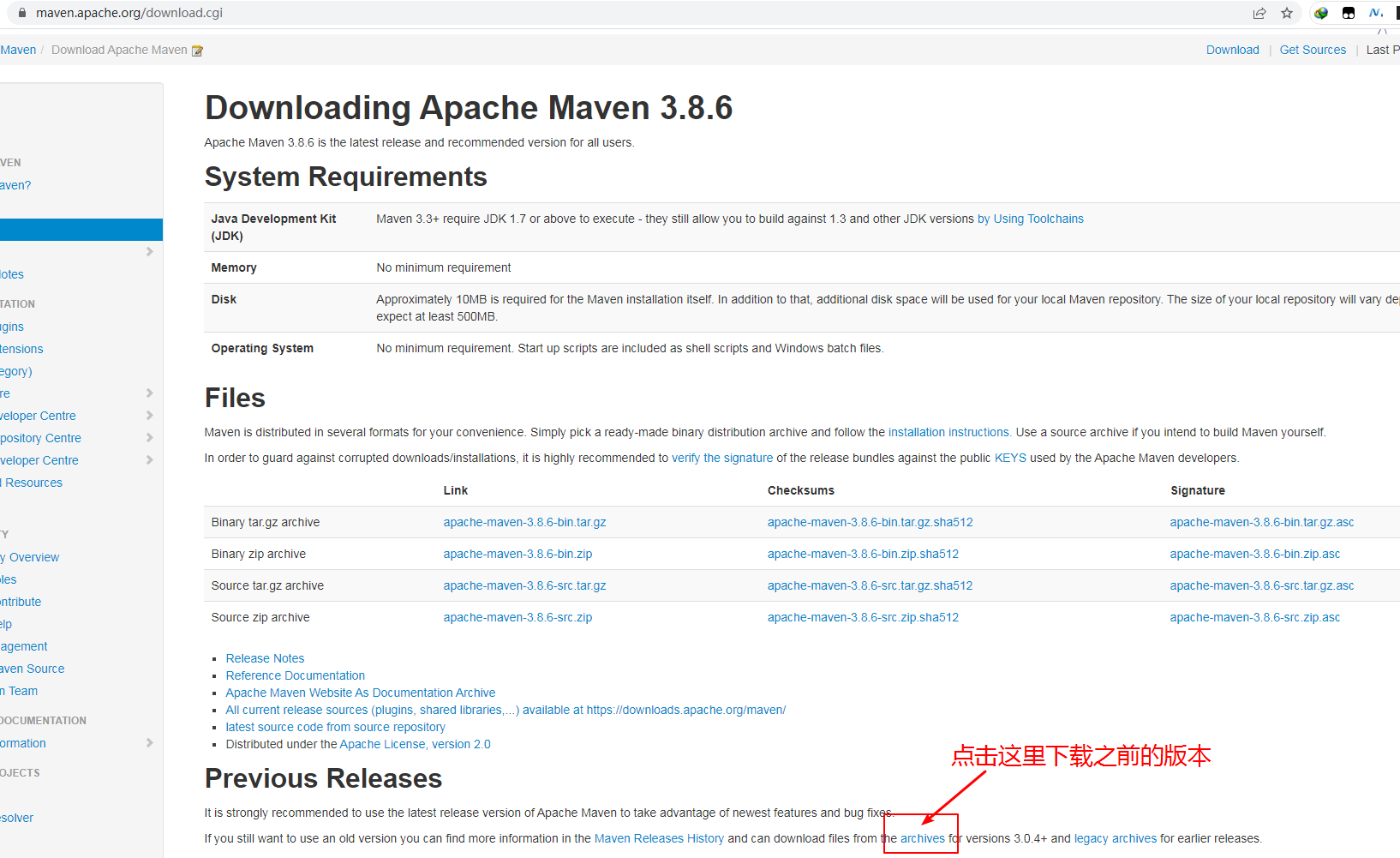Click the 'Previous Releases' heading
The width and height of the screenshot is (1400, 858).
pyautogui.click(x=324, y=778)
